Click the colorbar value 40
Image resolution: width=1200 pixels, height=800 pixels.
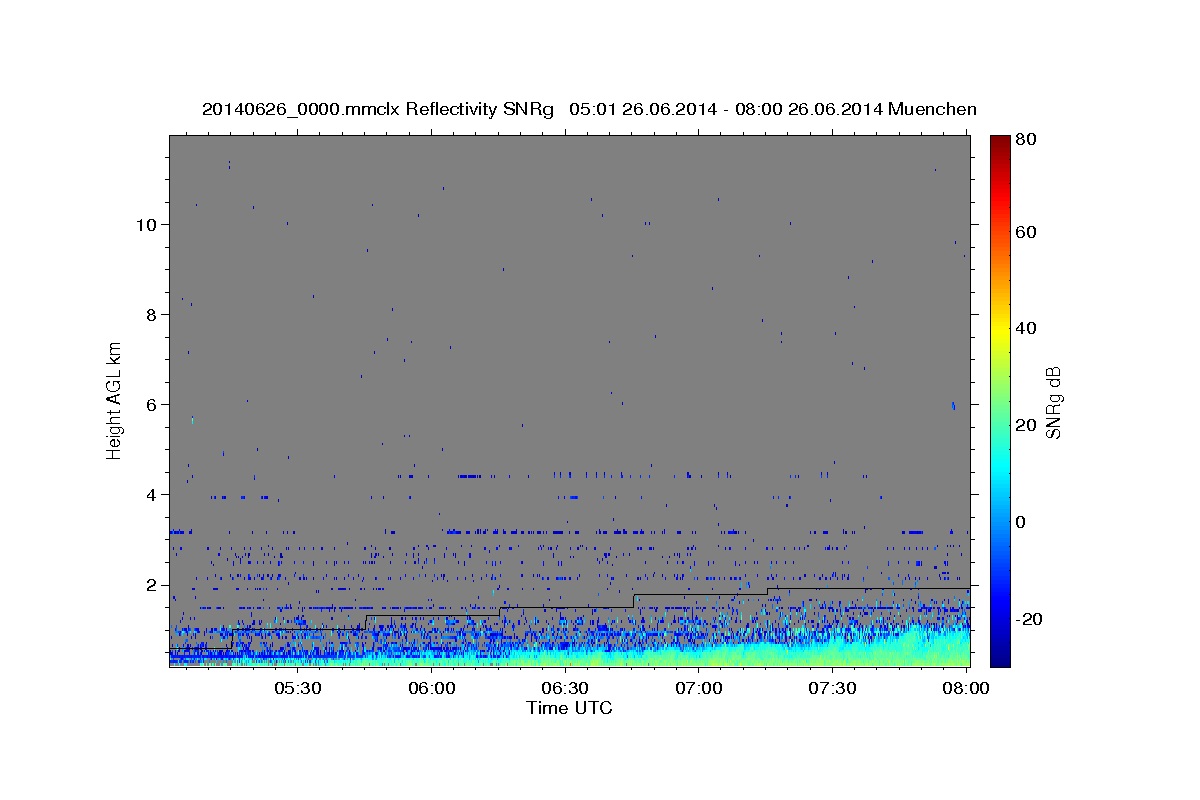click(1027, 328)
